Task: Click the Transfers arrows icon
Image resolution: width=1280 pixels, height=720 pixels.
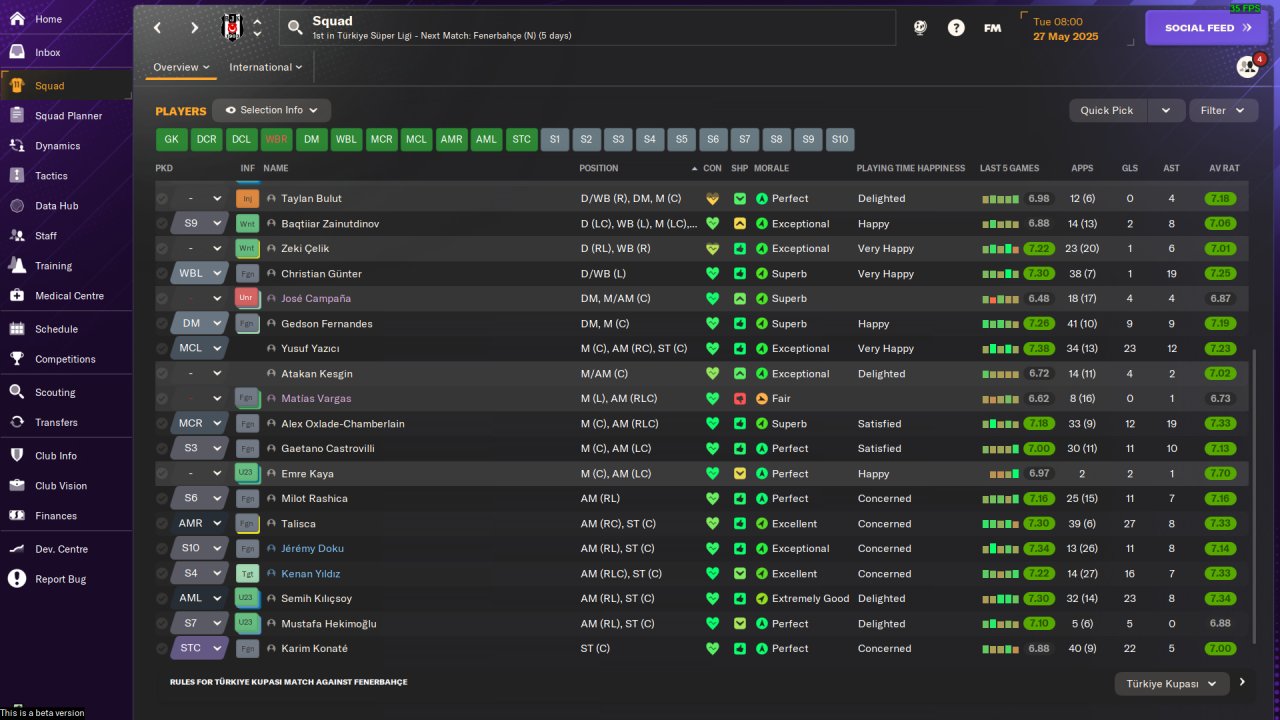Action: pos(17,422)
